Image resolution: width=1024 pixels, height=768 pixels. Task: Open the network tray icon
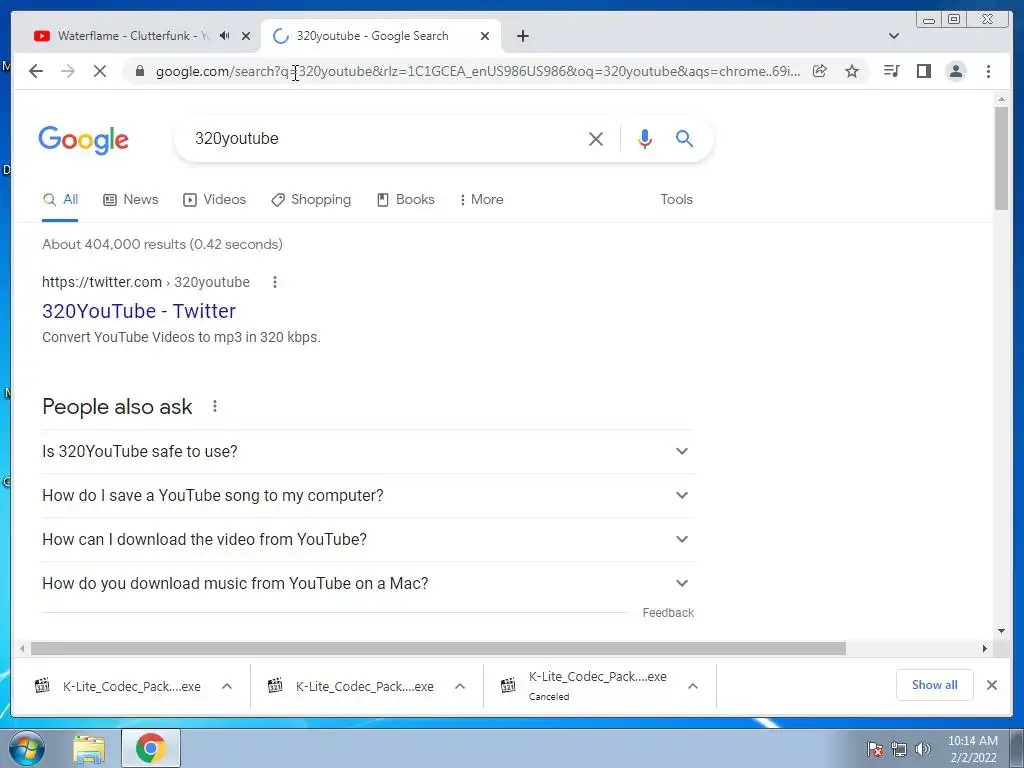pyautogui.click(x=899, y=749)
